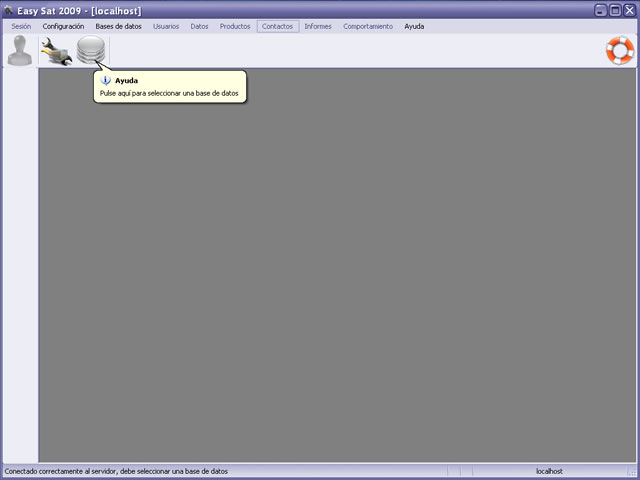Click the Ayuda tooltip balloon

tap(170, 87)
